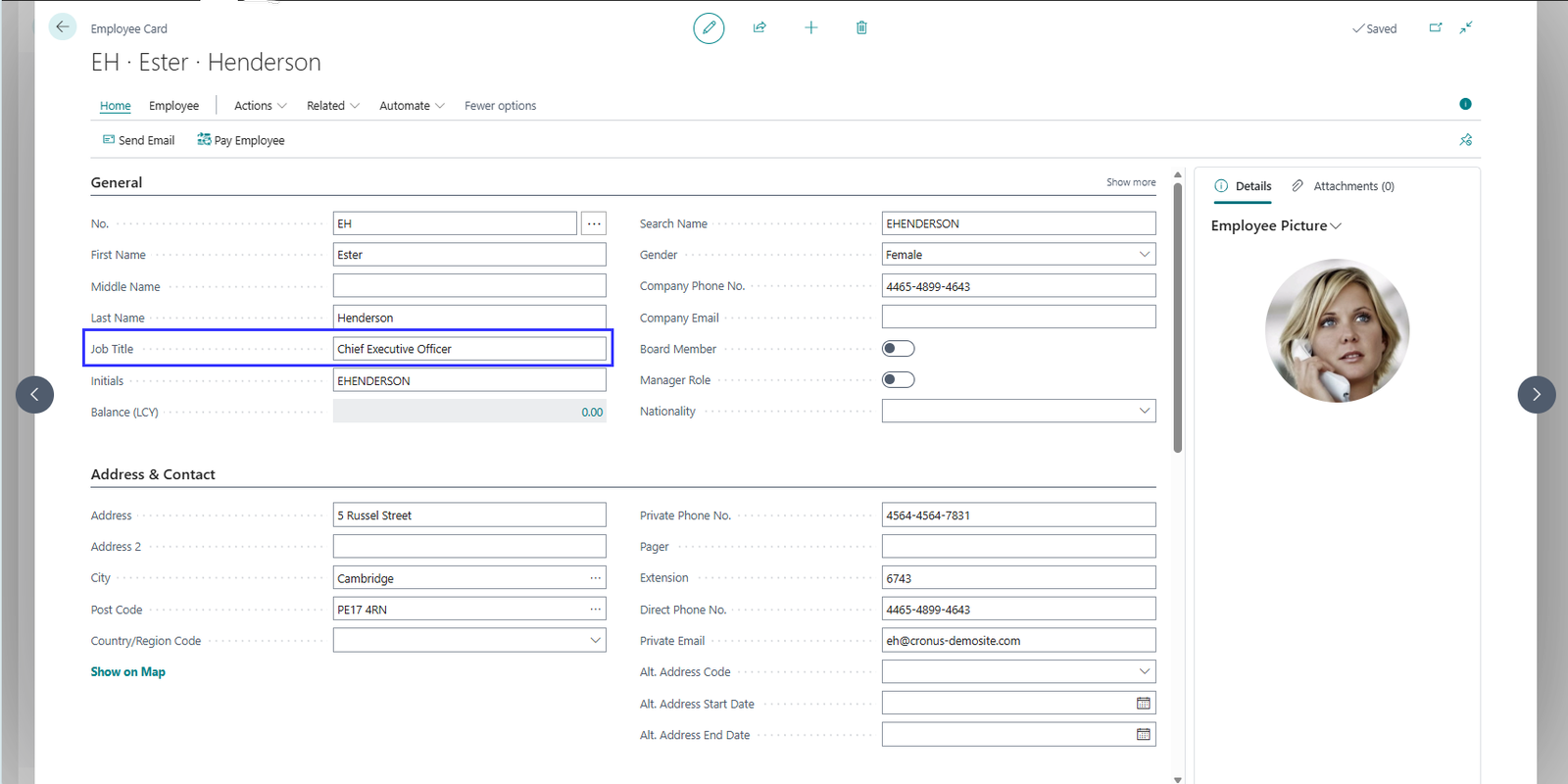Click the Private Email input field
Screen dimensions: 1568x784
(1018, 641)
